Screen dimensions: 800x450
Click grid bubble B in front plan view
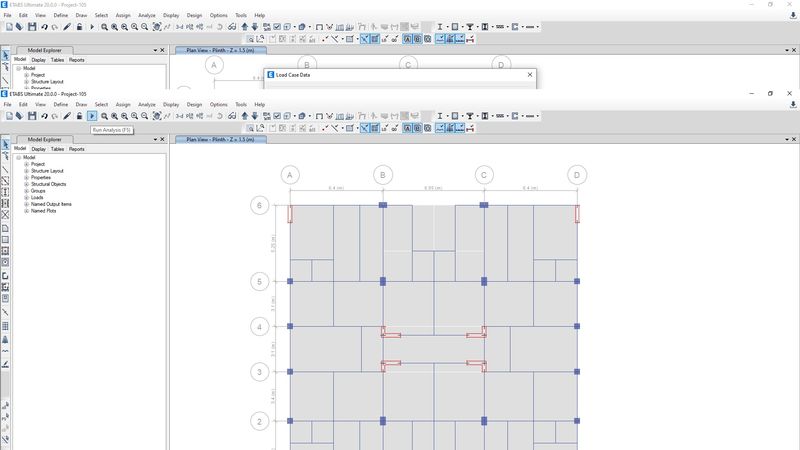point(383,176)
